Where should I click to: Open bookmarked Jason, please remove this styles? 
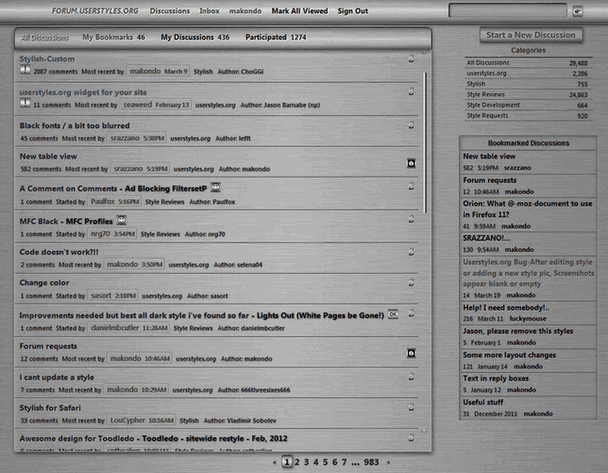518,331
